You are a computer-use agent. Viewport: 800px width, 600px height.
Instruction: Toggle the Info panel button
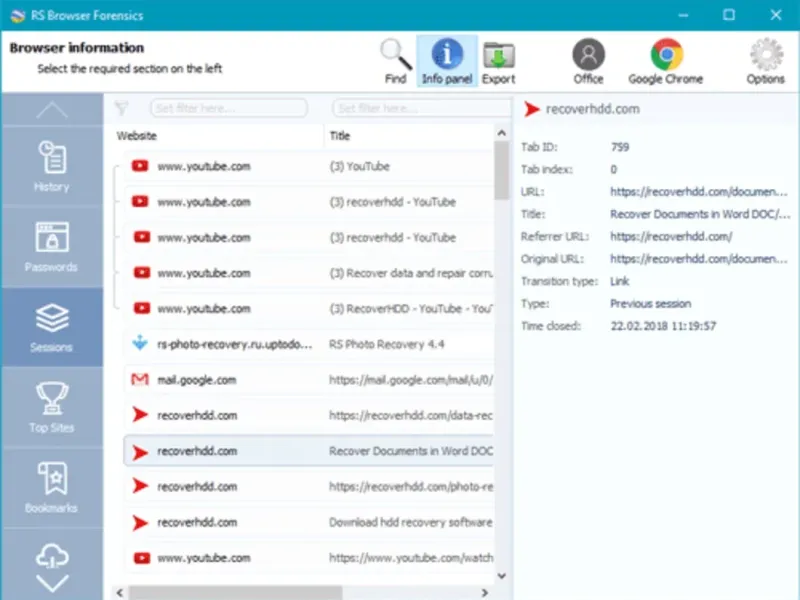tap(447, 61)
